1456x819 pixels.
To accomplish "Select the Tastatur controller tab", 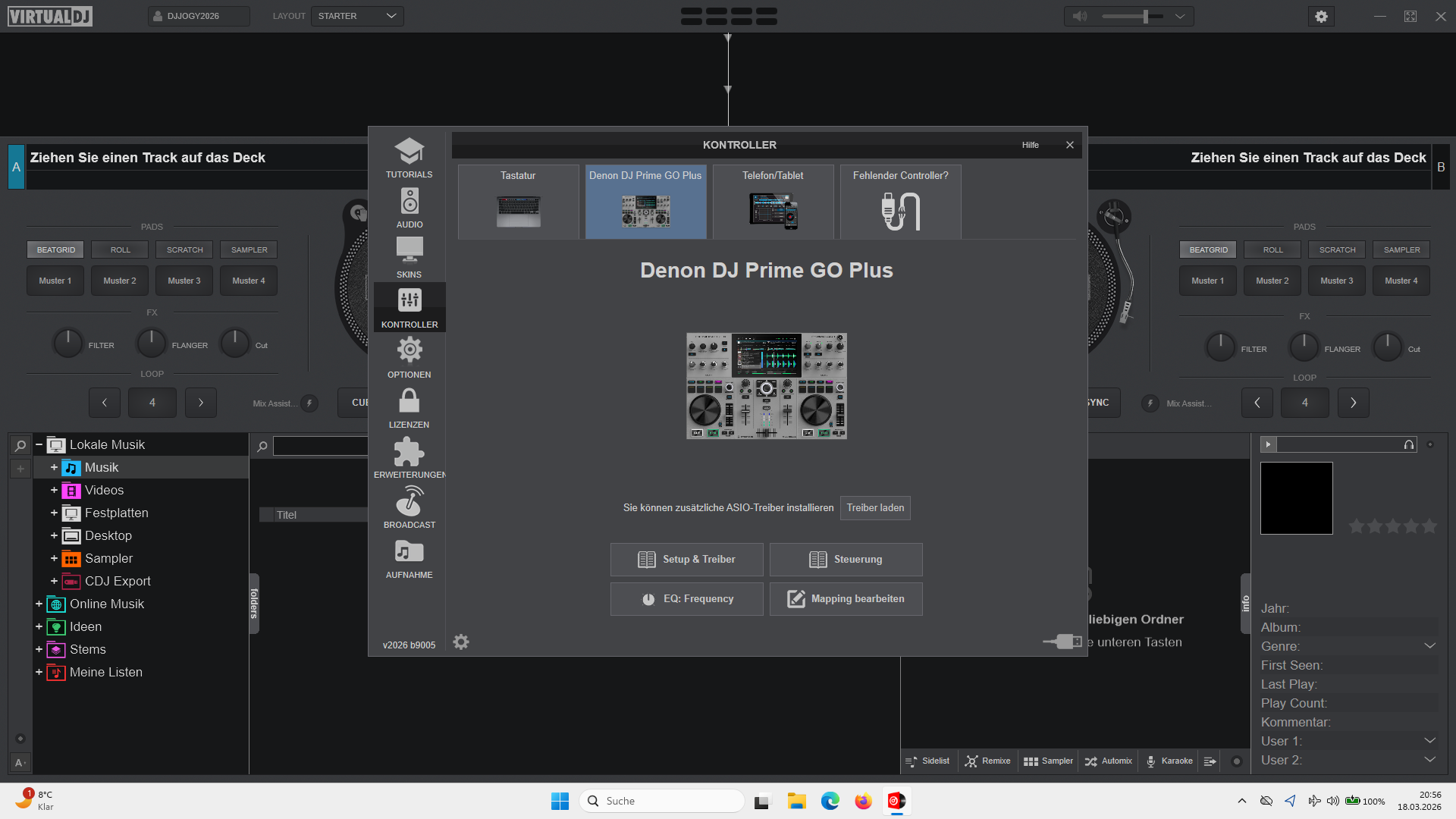I will 518,201.
